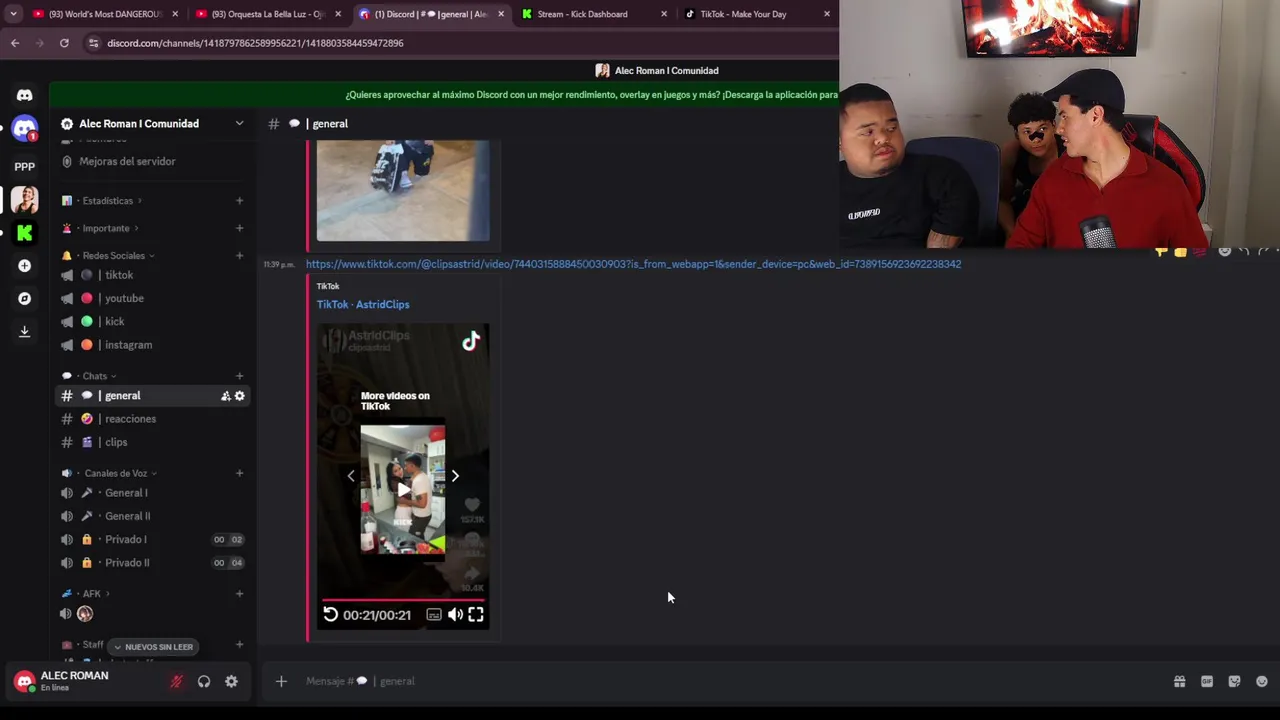Viewport: 1280px width, 720px height.
Task: Open Discord direct messages home icon
Action: [x=25, y=95]
